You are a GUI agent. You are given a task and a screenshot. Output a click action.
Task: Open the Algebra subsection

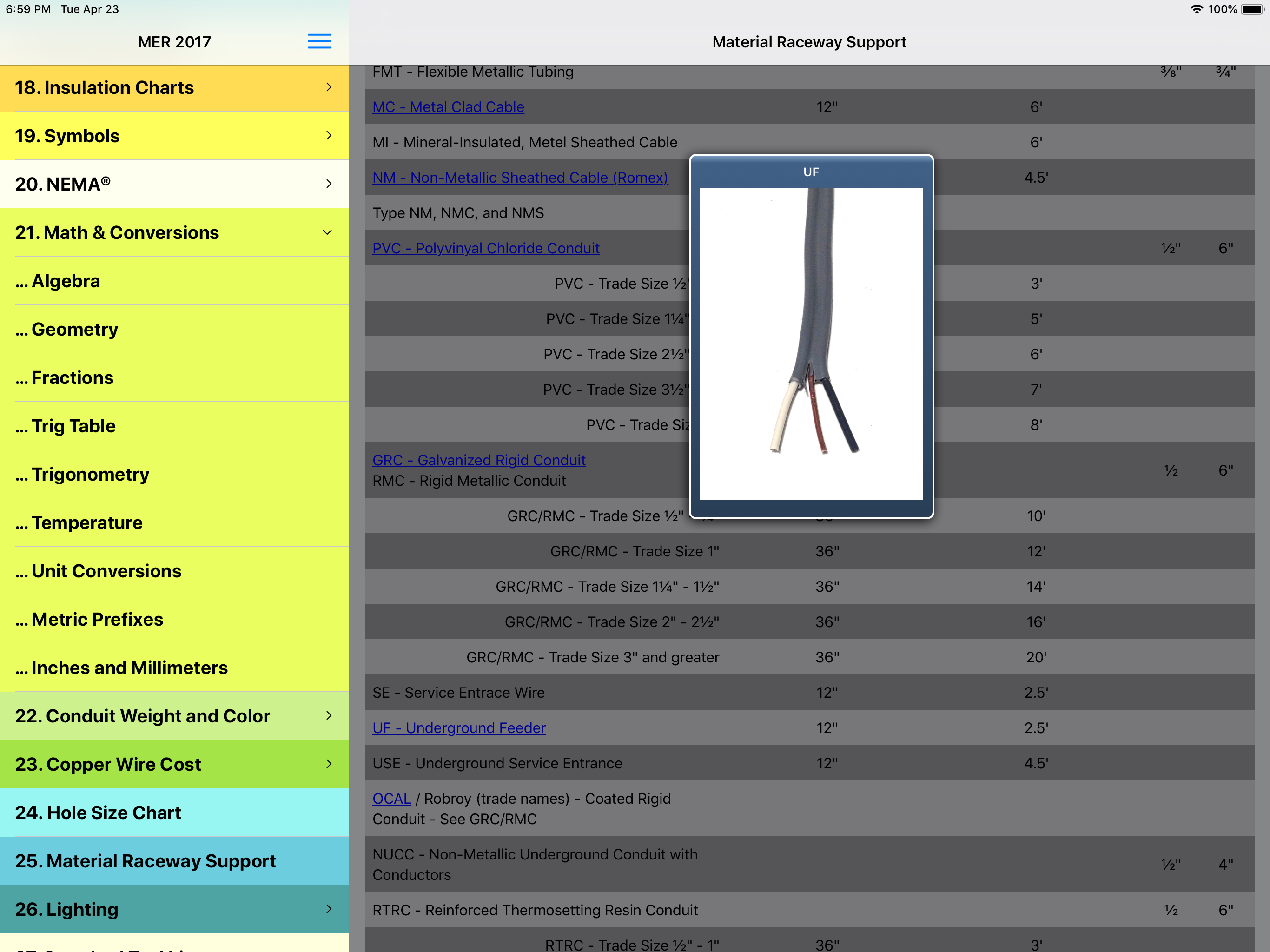coord(66,281)
